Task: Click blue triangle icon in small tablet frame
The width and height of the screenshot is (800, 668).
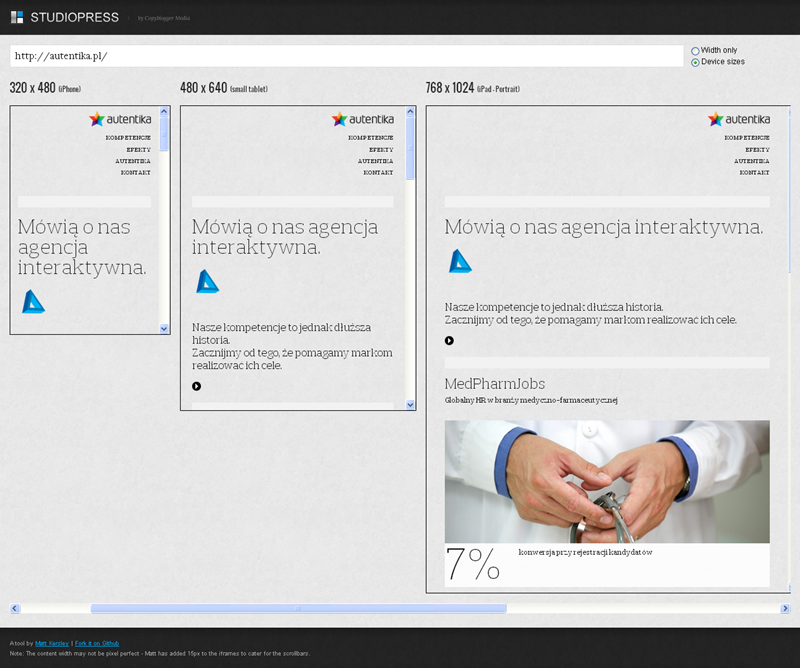Action: (x=207, y=281)
